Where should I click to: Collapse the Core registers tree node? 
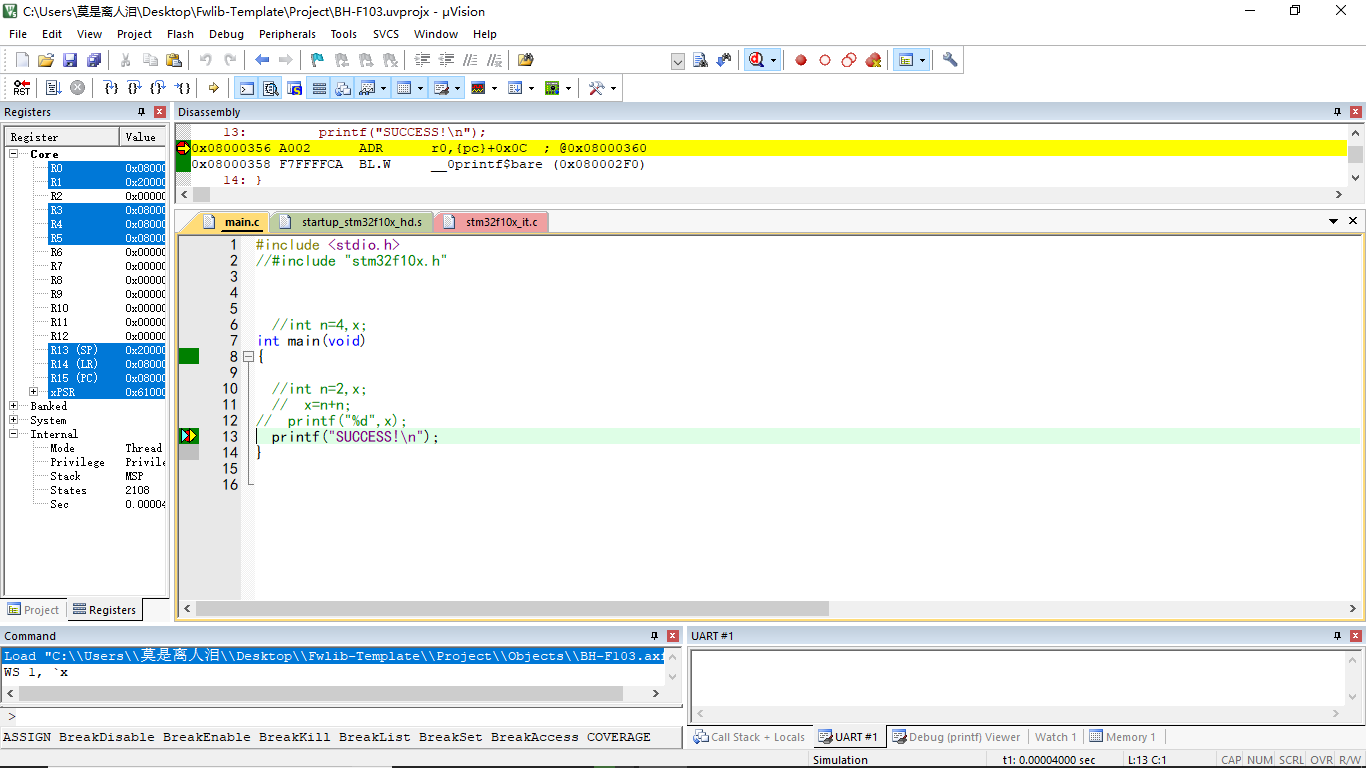[14, 154]
